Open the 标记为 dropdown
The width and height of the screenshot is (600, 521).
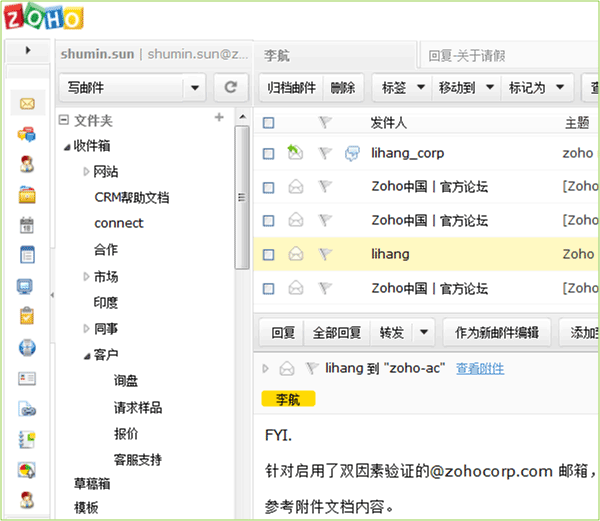coord(536,88)
